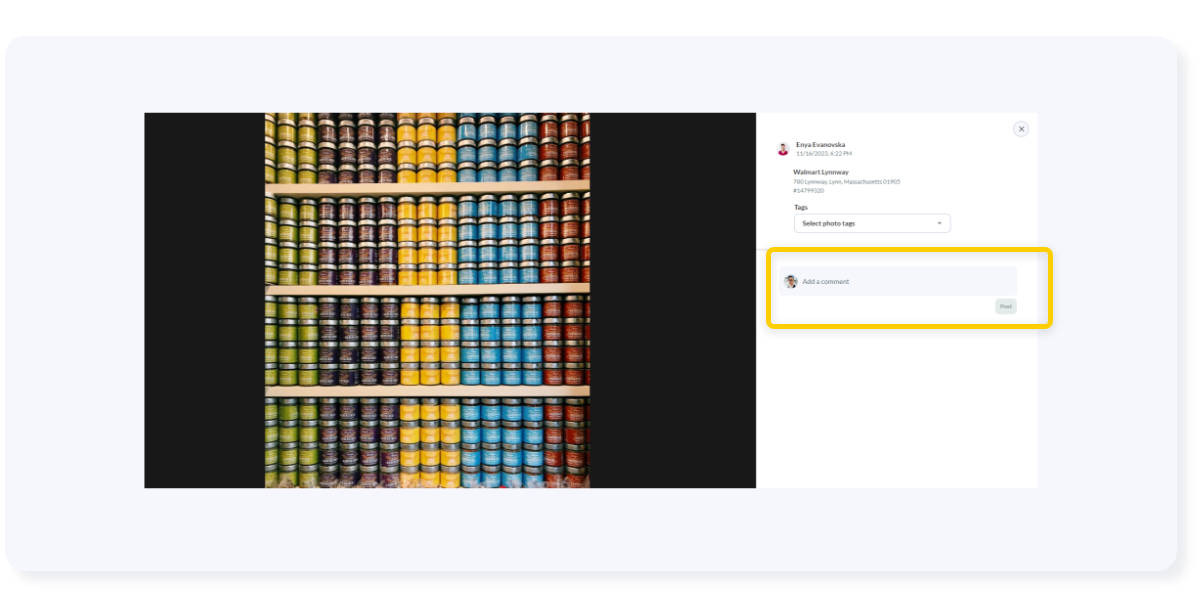The width and height of the screenshot is (1202, 596).
Task: Click the black area left of the photo
Action: [x=204, y=300]
